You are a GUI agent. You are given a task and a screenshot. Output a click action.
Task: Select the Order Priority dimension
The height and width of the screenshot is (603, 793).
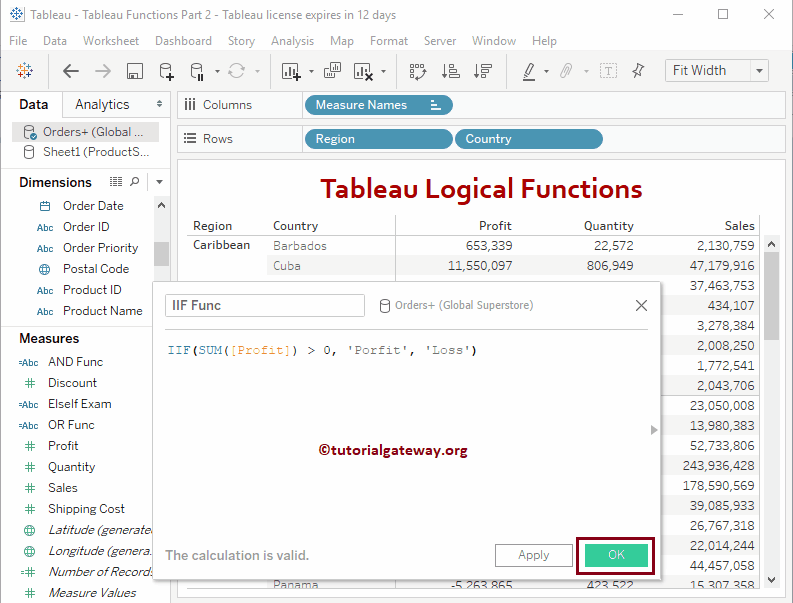100,248
